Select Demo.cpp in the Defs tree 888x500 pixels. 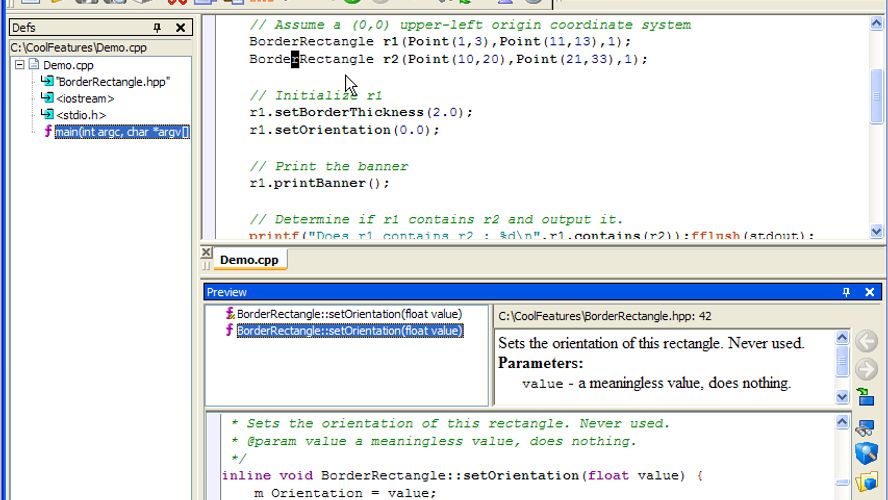(68, 65)
